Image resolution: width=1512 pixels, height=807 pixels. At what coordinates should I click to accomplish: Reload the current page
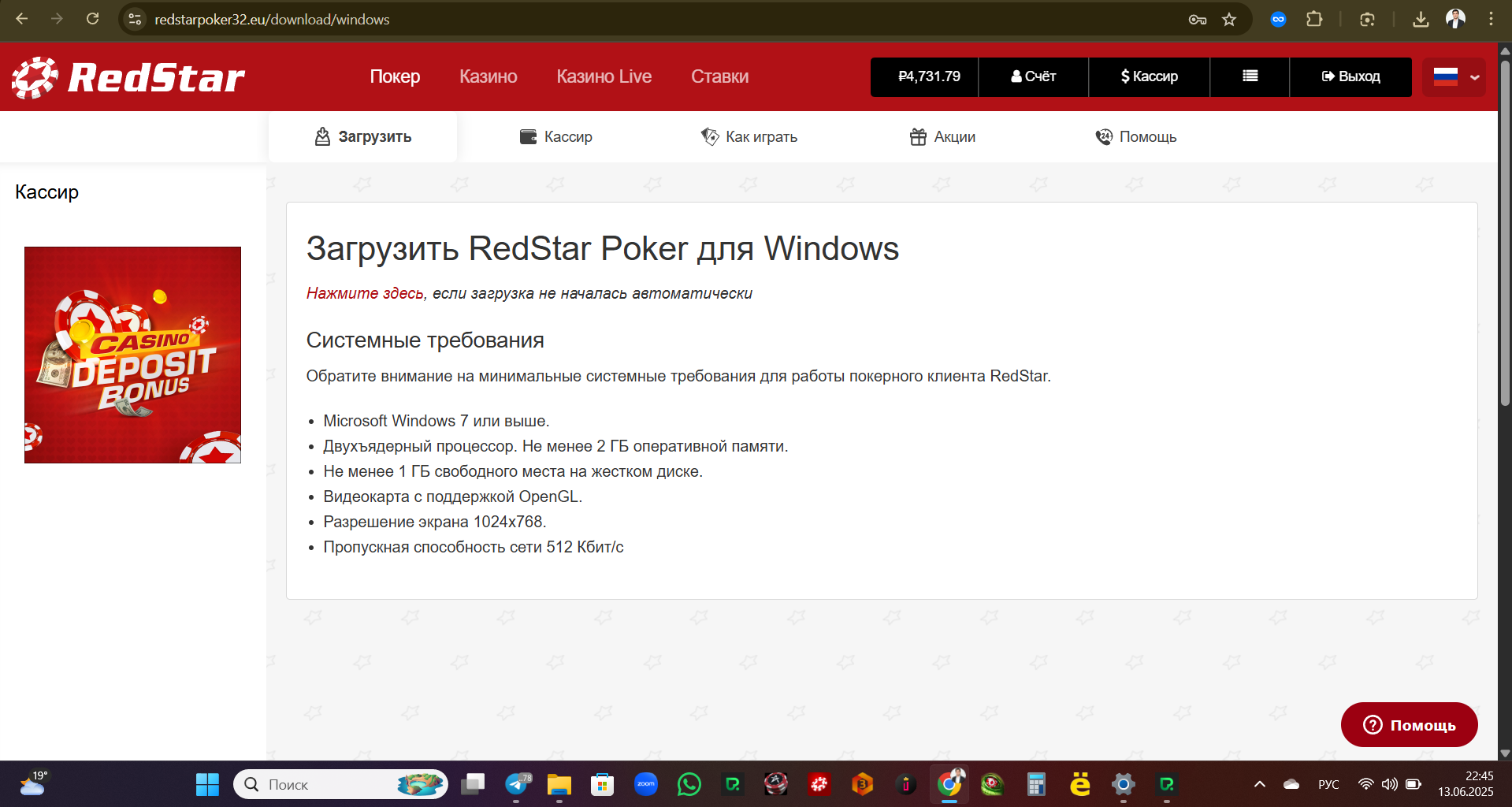coord(93,19)
